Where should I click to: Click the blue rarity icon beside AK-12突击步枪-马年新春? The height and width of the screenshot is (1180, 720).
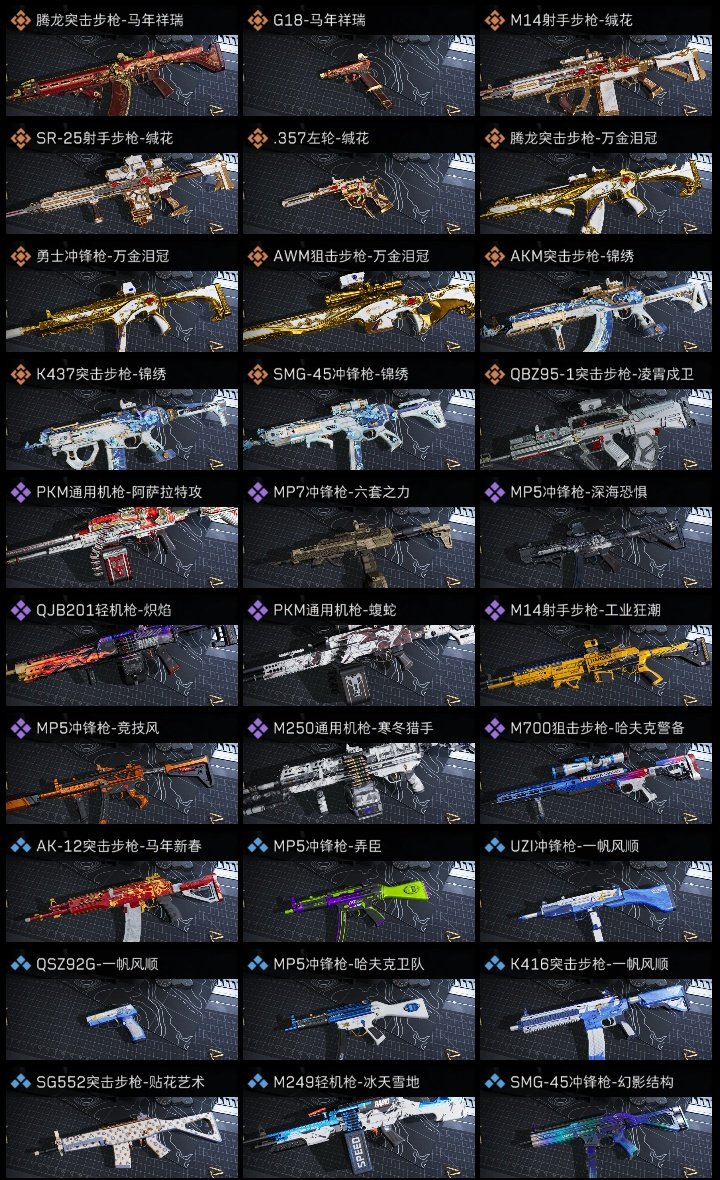tap(20, 846)
